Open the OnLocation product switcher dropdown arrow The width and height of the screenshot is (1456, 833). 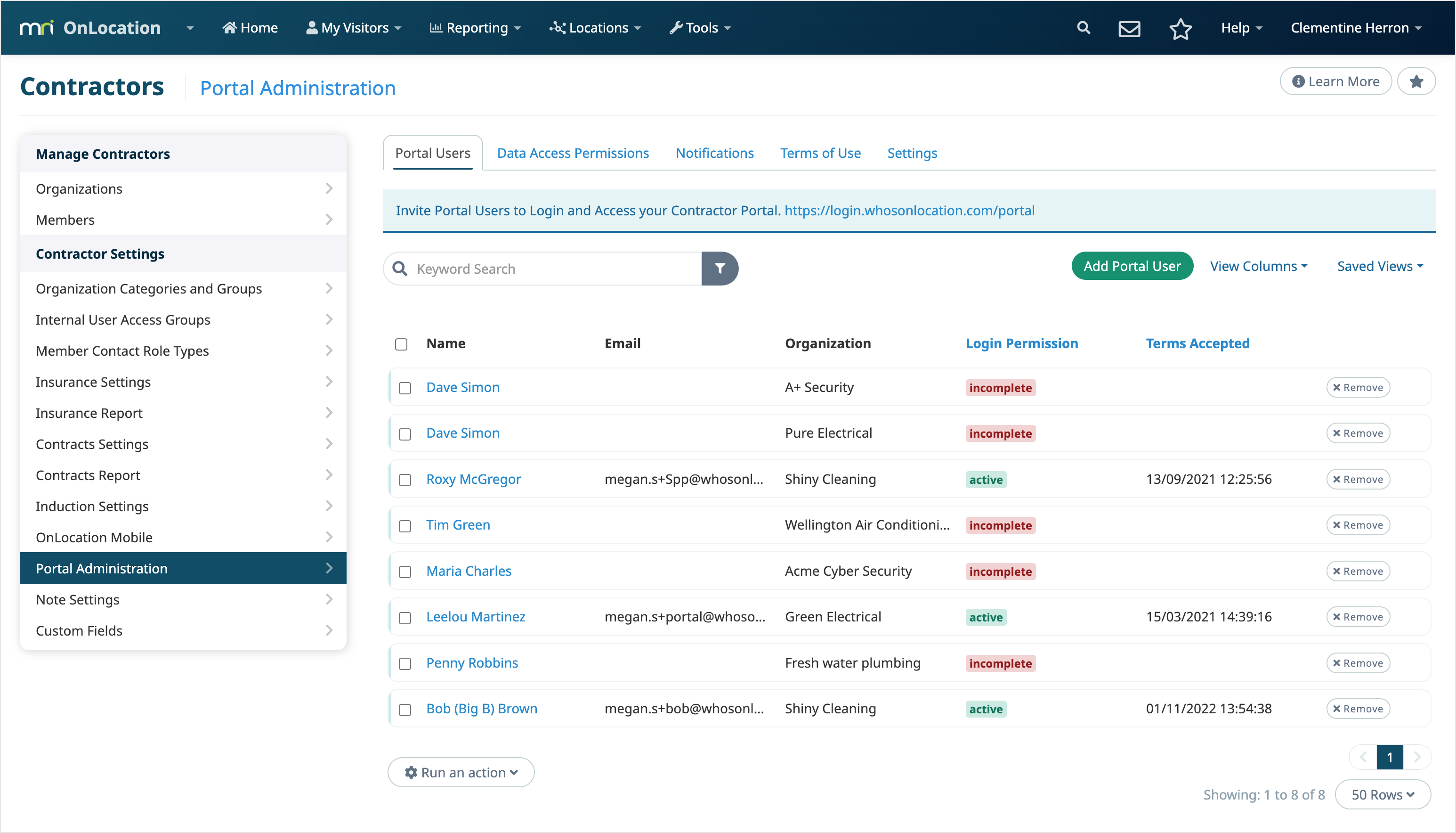(190, 28)
